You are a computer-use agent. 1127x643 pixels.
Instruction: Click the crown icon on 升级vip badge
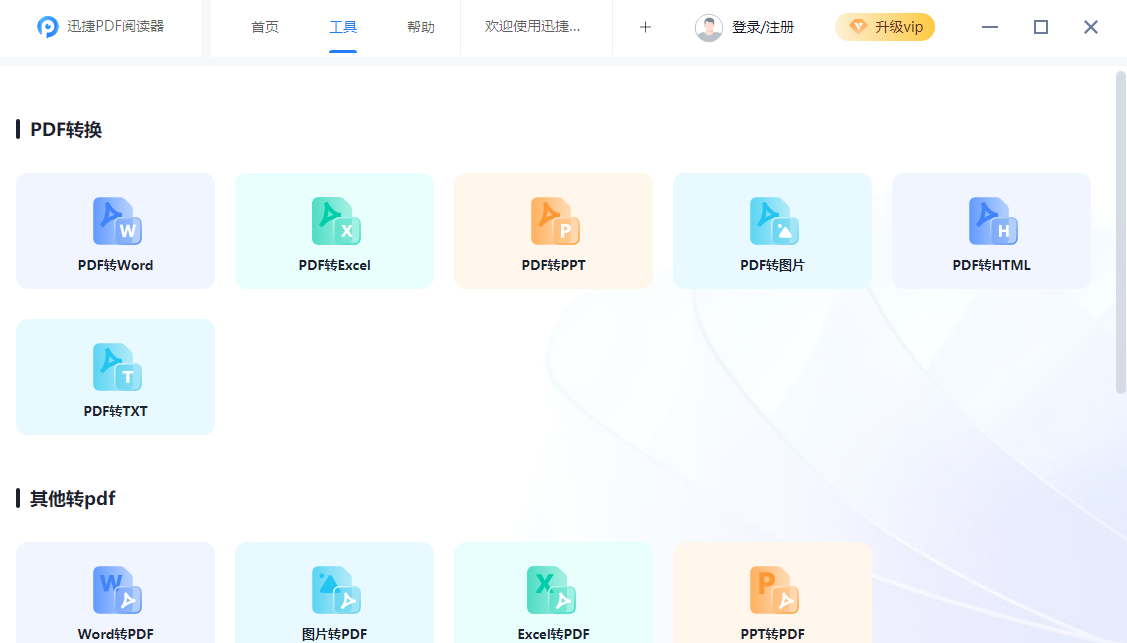857,27
